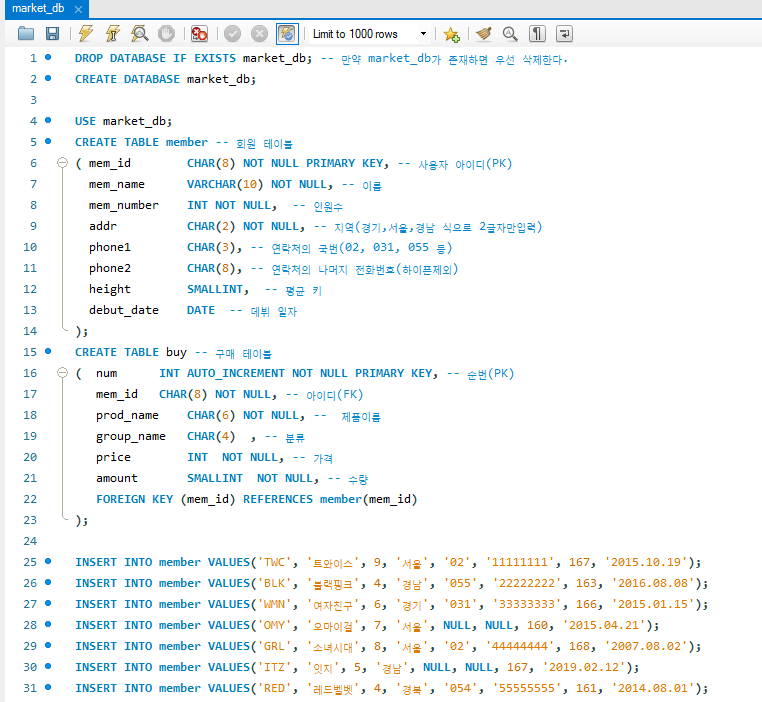Click FOREIGN KEY keyword on line 22
The height and width of the screenshot is (702, 762).
[134, 499]
